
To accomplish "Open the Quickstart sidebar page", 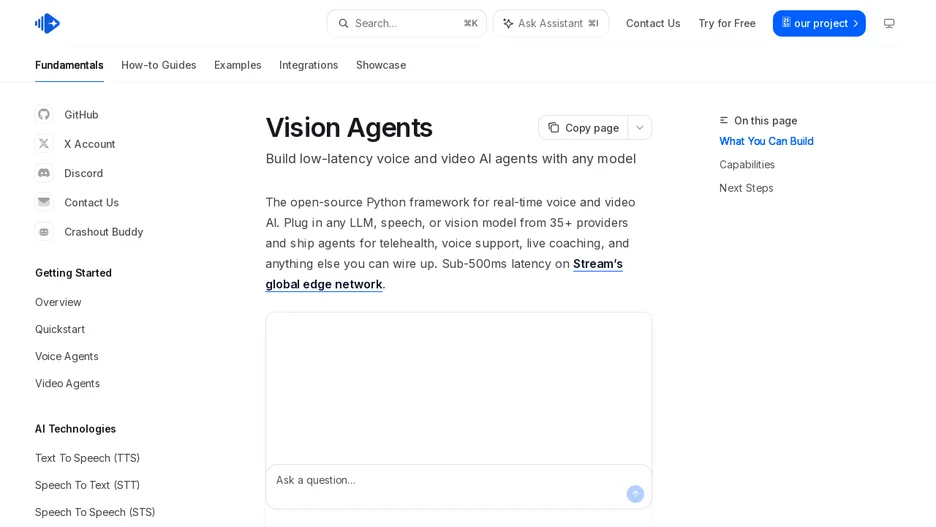I will [60, 329].
